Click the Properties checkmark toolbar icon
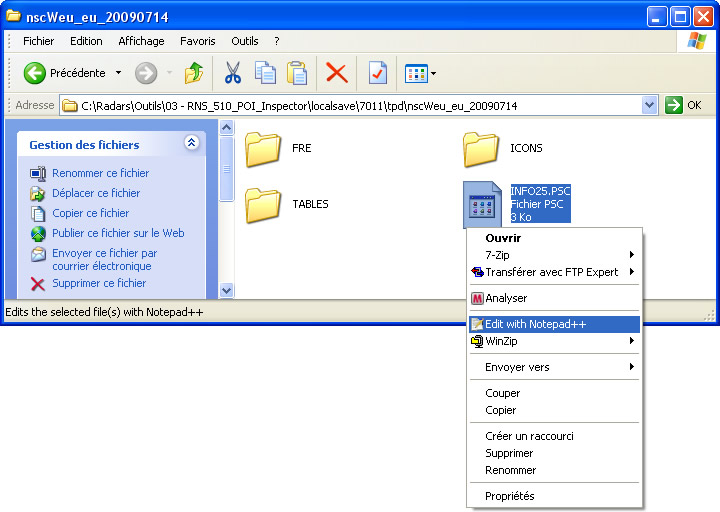Screen dimensions: 720x512 pyautogui.click(x=377, y=73)
